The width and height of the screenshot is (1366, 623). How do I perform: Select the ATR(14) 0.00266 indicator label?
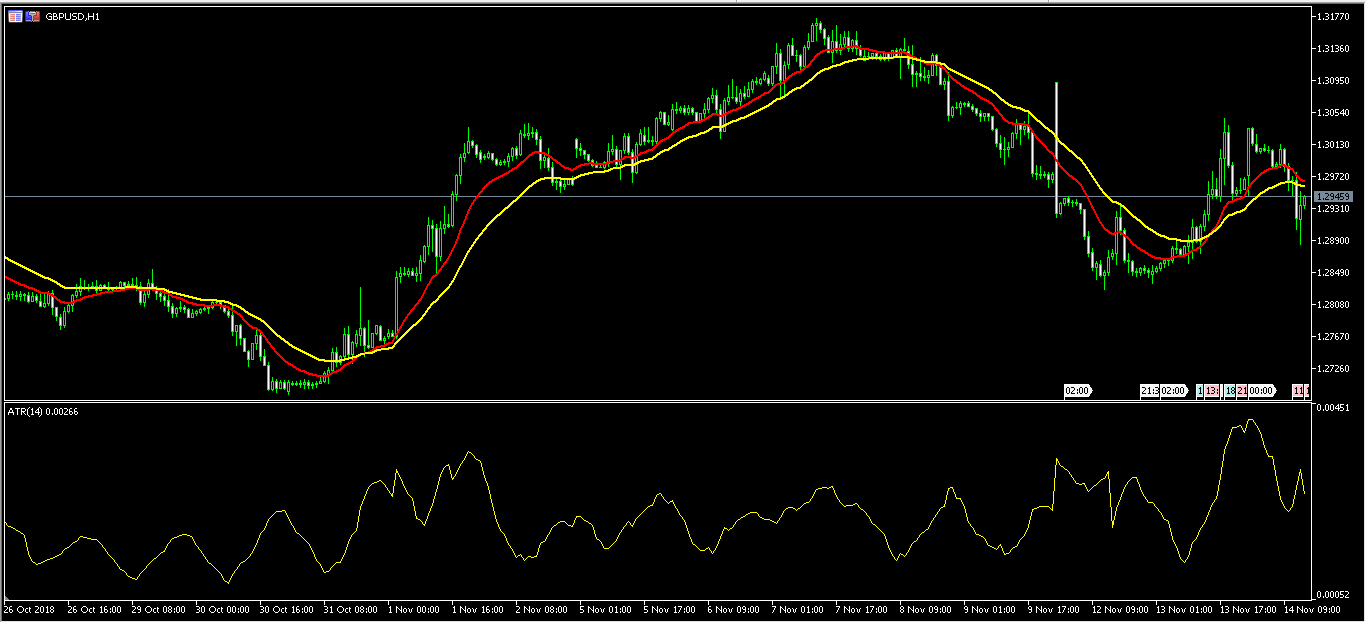click(x=41, y=413)
